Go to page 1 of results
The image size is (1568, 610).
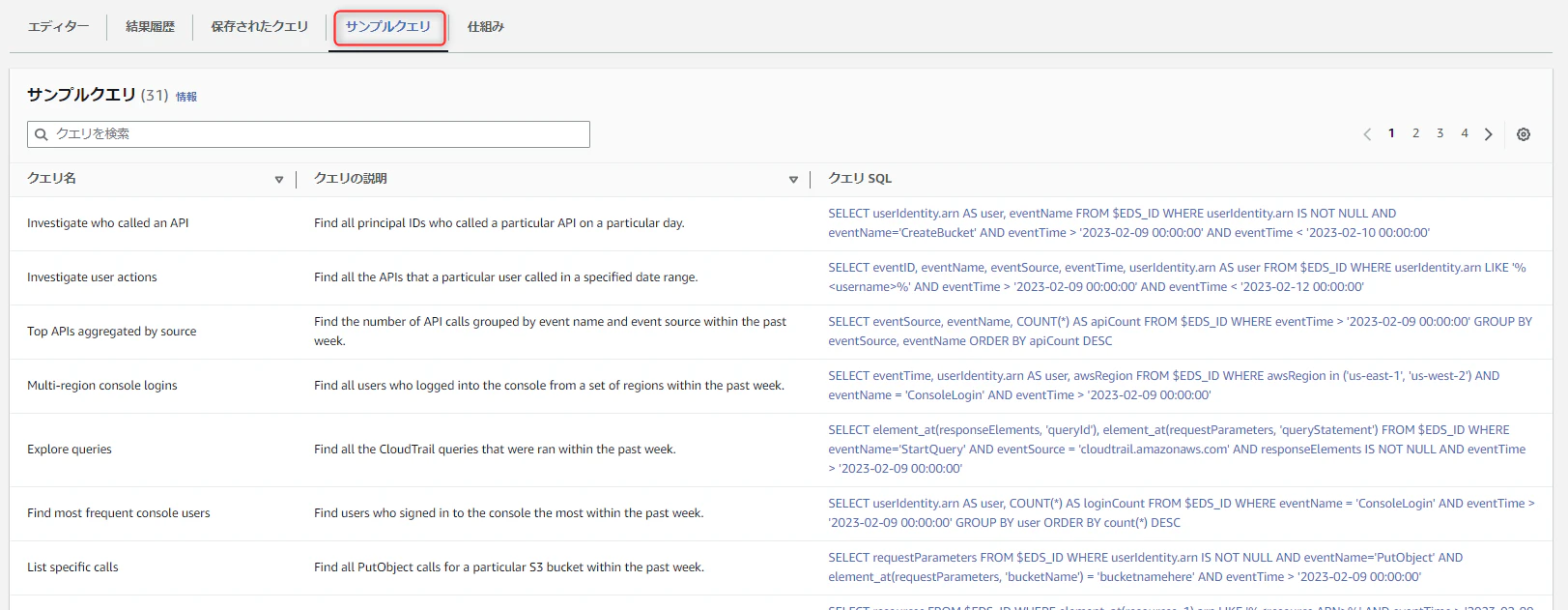click(x=1391, y=133)
